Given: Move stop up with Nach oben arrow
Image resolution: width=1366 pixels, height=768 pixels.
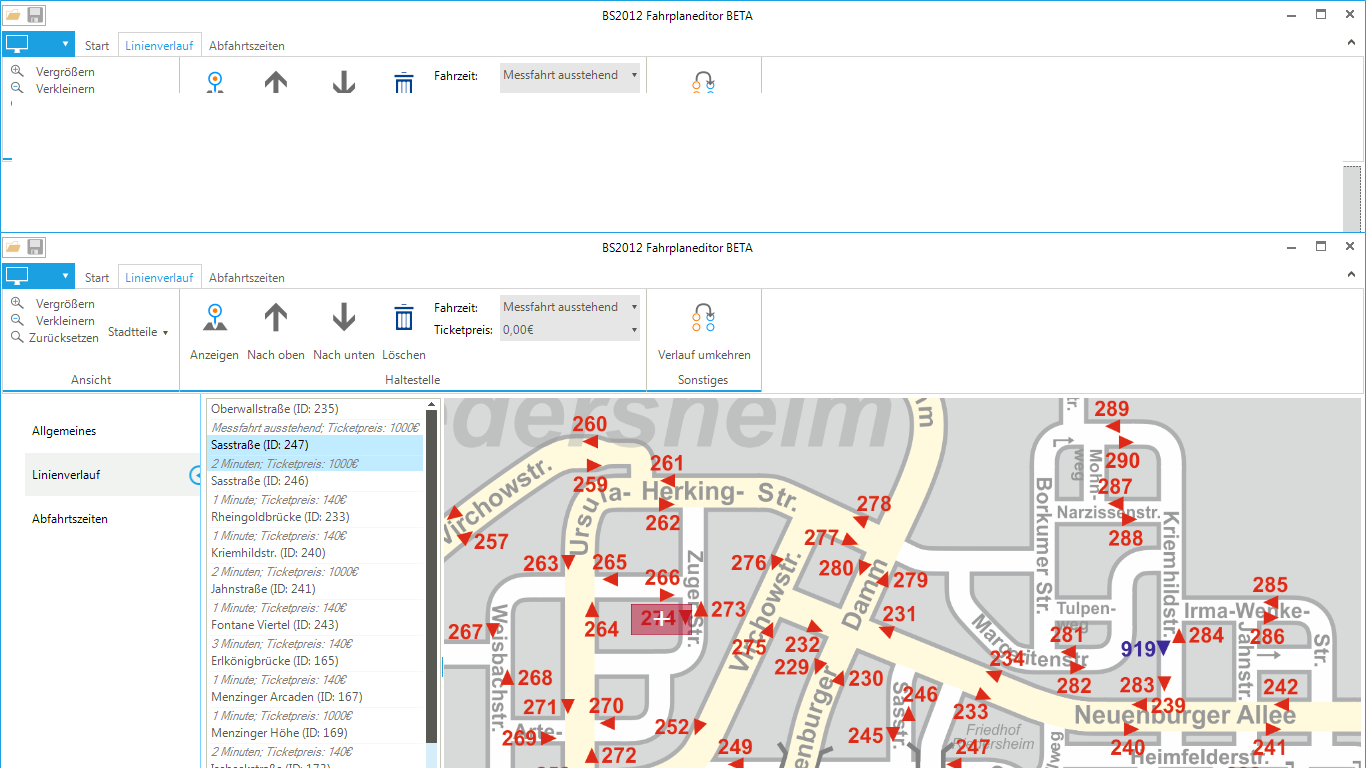Looking at the screenshot, I should pos(276,319).
